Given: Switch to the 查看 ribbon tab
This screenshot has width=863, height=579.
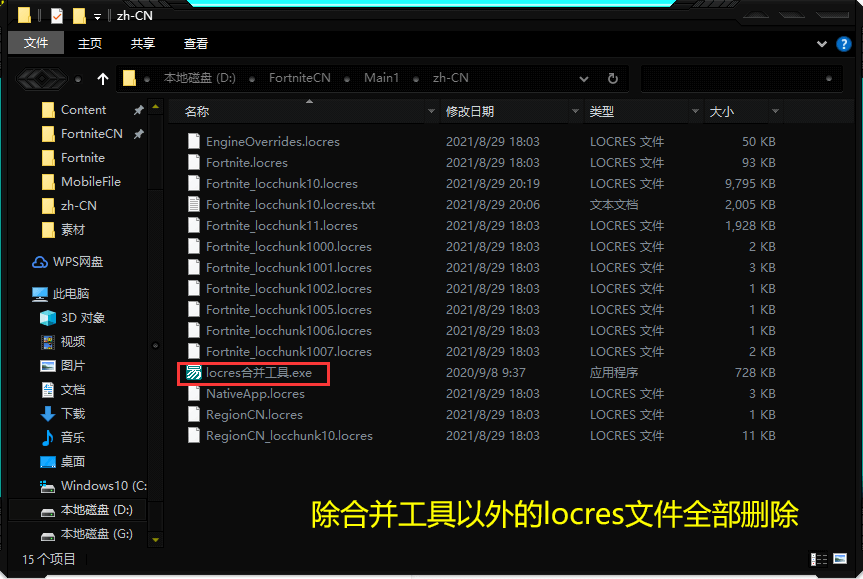Looking at the screenshot, I should pos(195,43).
